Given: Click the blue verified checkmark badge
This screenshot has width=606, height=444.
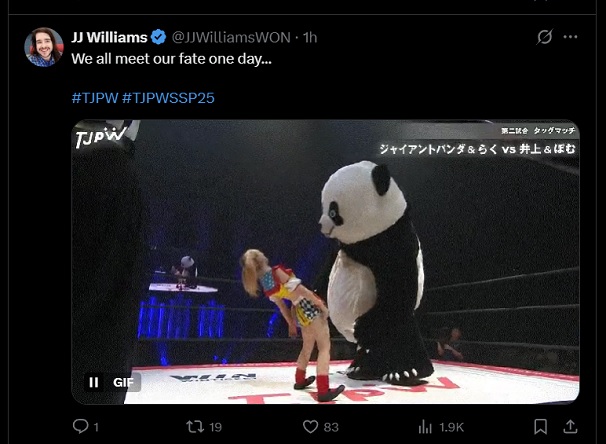Looking at the screenshot, I should [158, 37].
